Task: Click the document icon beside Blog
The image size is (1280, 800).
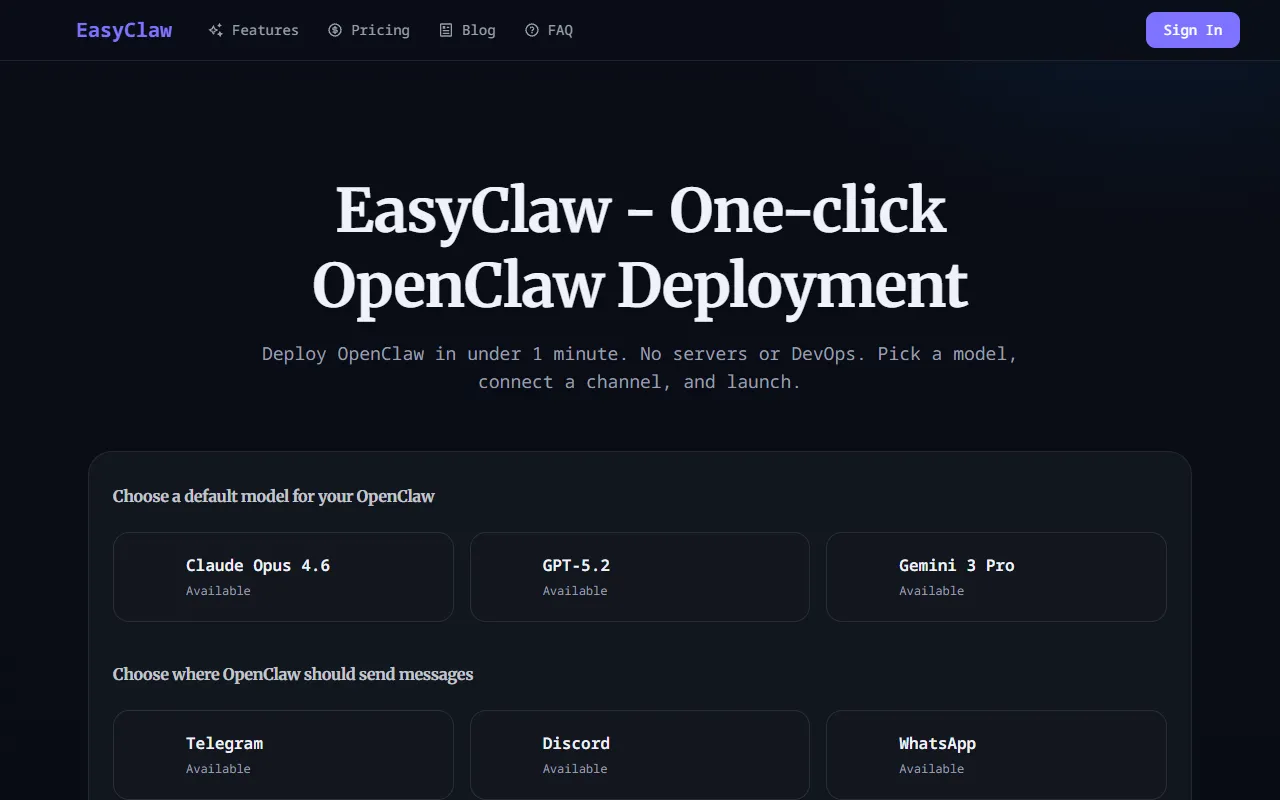Action: [446, 30]
